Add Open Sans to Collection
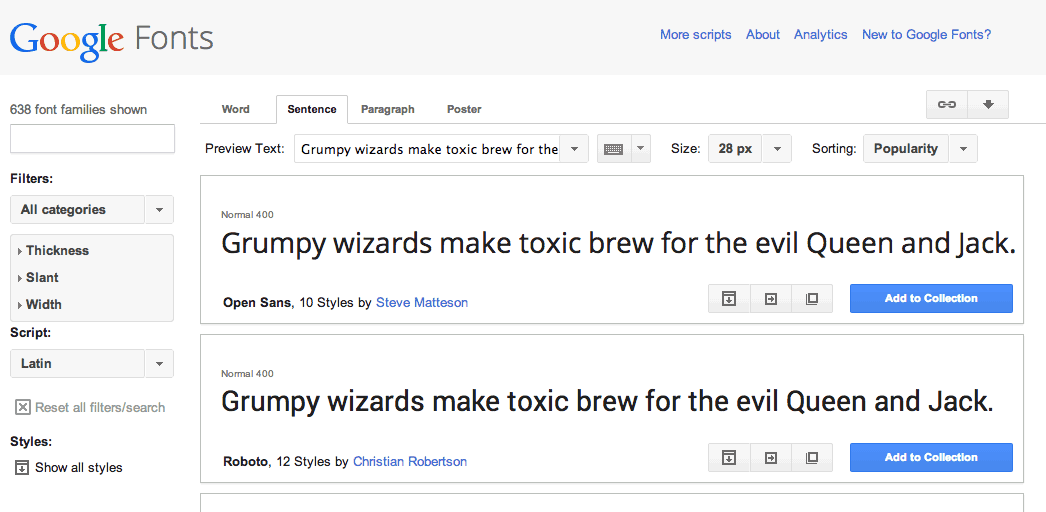Viewport: 1046px width, 512px height. tap(931, 299)
